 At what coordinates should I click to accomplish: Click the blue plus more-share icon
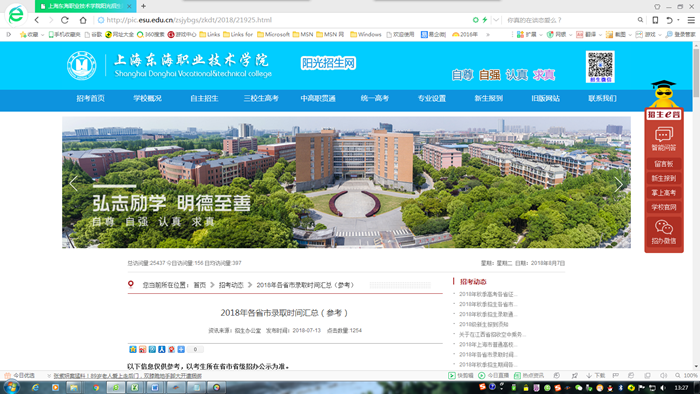[181, 349]
